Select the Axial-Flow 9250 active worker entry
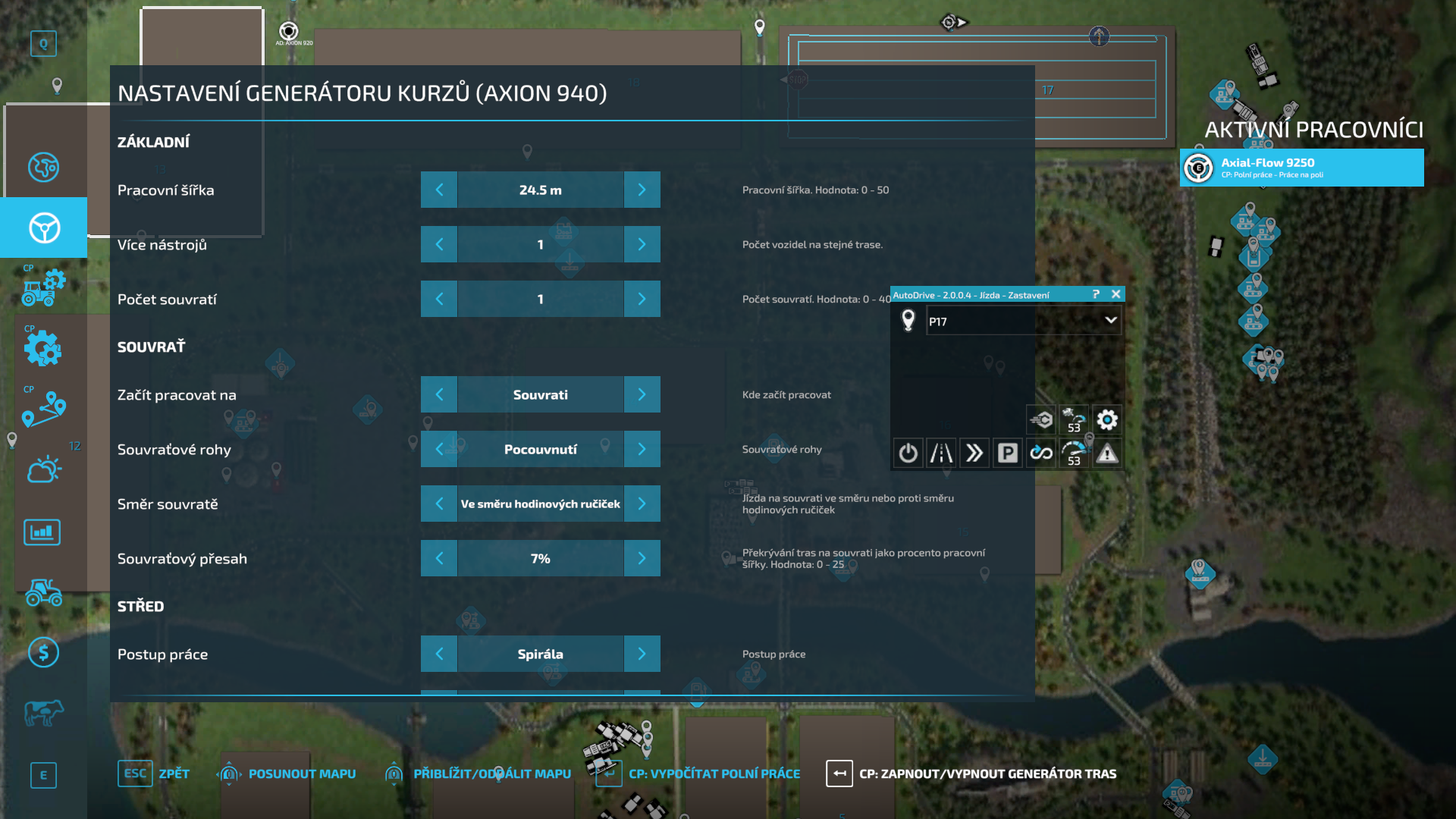The height and width of the screenshot is (819, 1456). pyautogui.click(x=1301, y=168)
